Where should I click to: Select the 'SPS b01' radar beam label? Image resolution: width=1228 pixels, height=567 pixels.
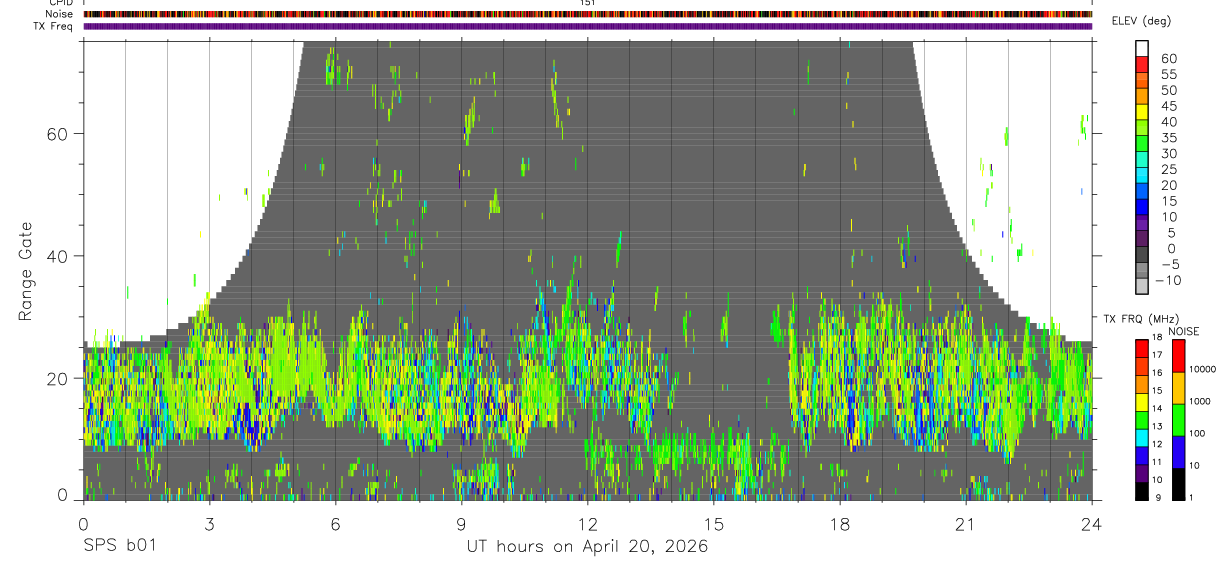(x=119, y=547)
